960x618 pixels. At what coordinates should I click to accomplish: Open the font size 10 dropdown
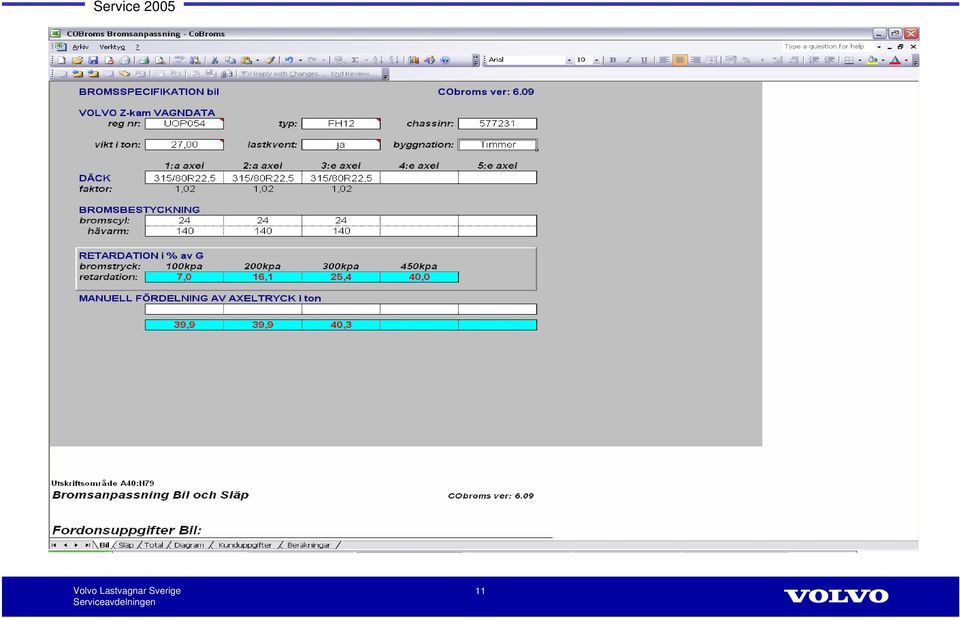(596, 60)
